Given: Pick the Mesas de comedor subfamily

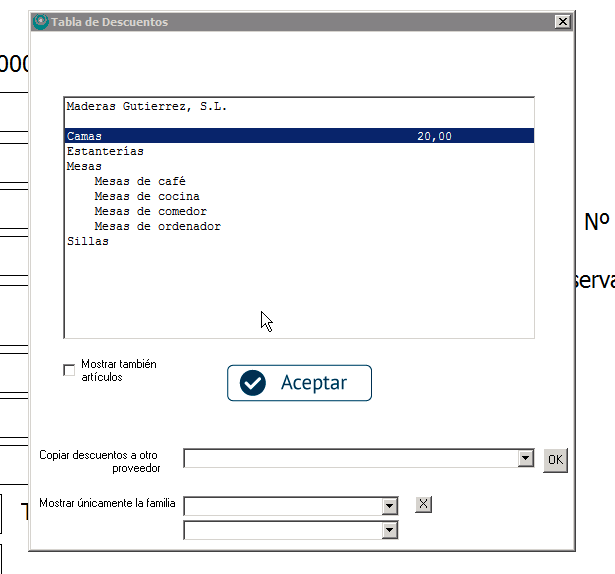Looking at the screenshot, I should [150, 211].
